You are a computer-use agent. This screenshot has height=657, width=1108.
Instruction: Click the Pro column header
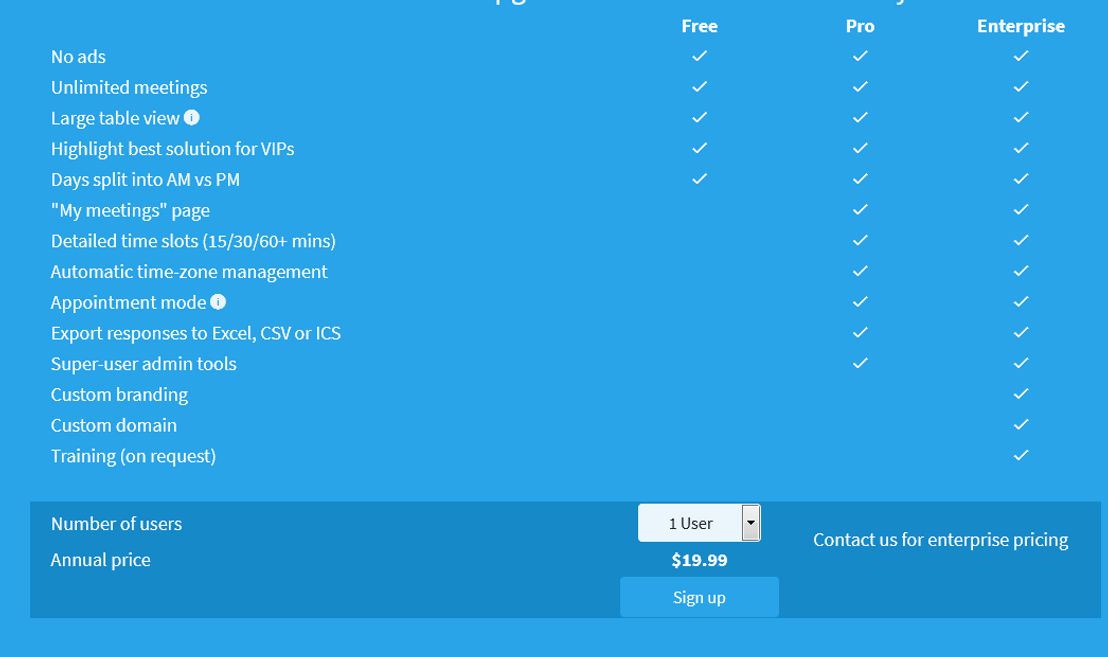pos(860,26)
